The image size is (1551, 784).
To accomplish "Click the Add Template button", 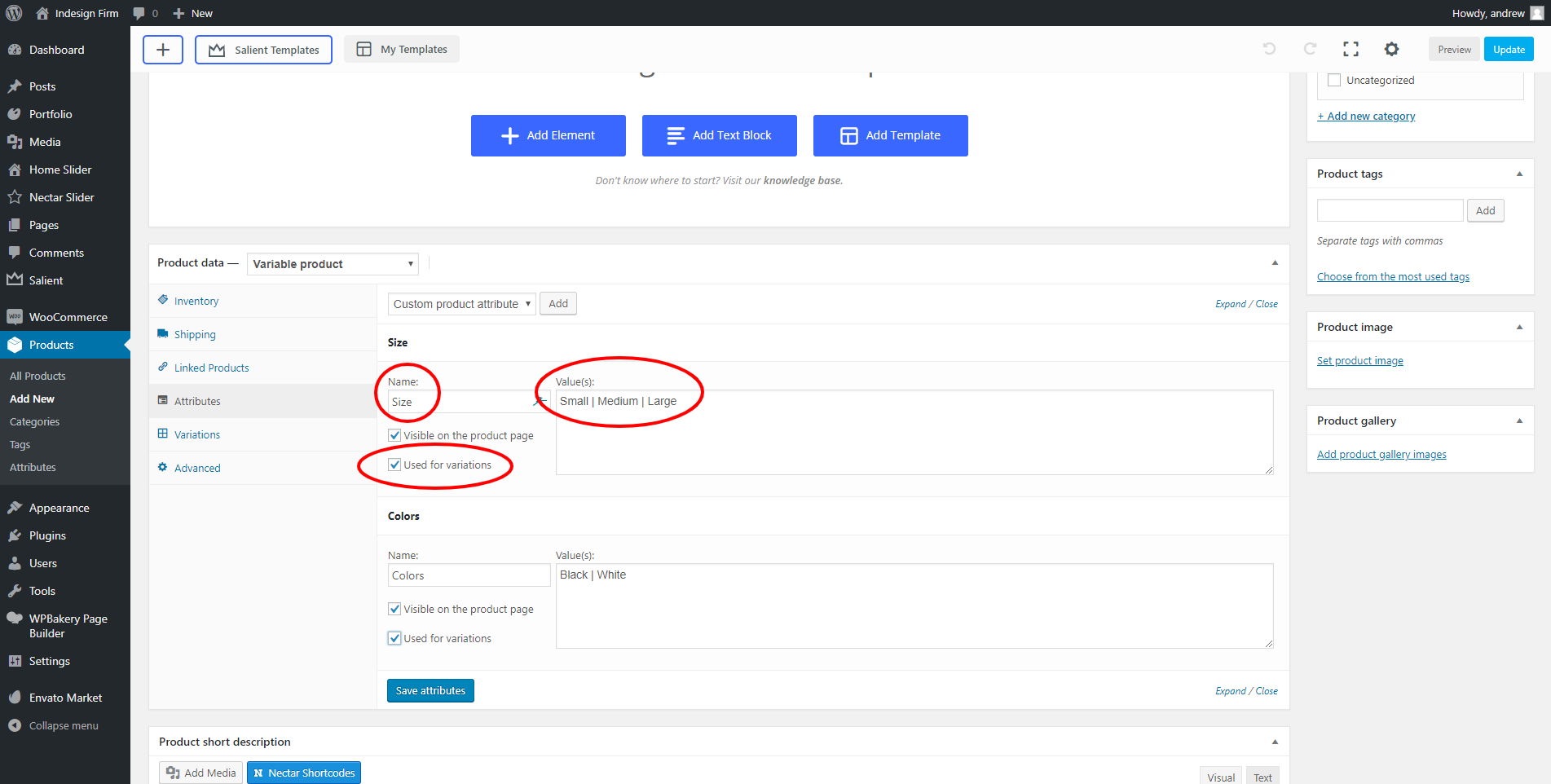I will tap(890, 135).
